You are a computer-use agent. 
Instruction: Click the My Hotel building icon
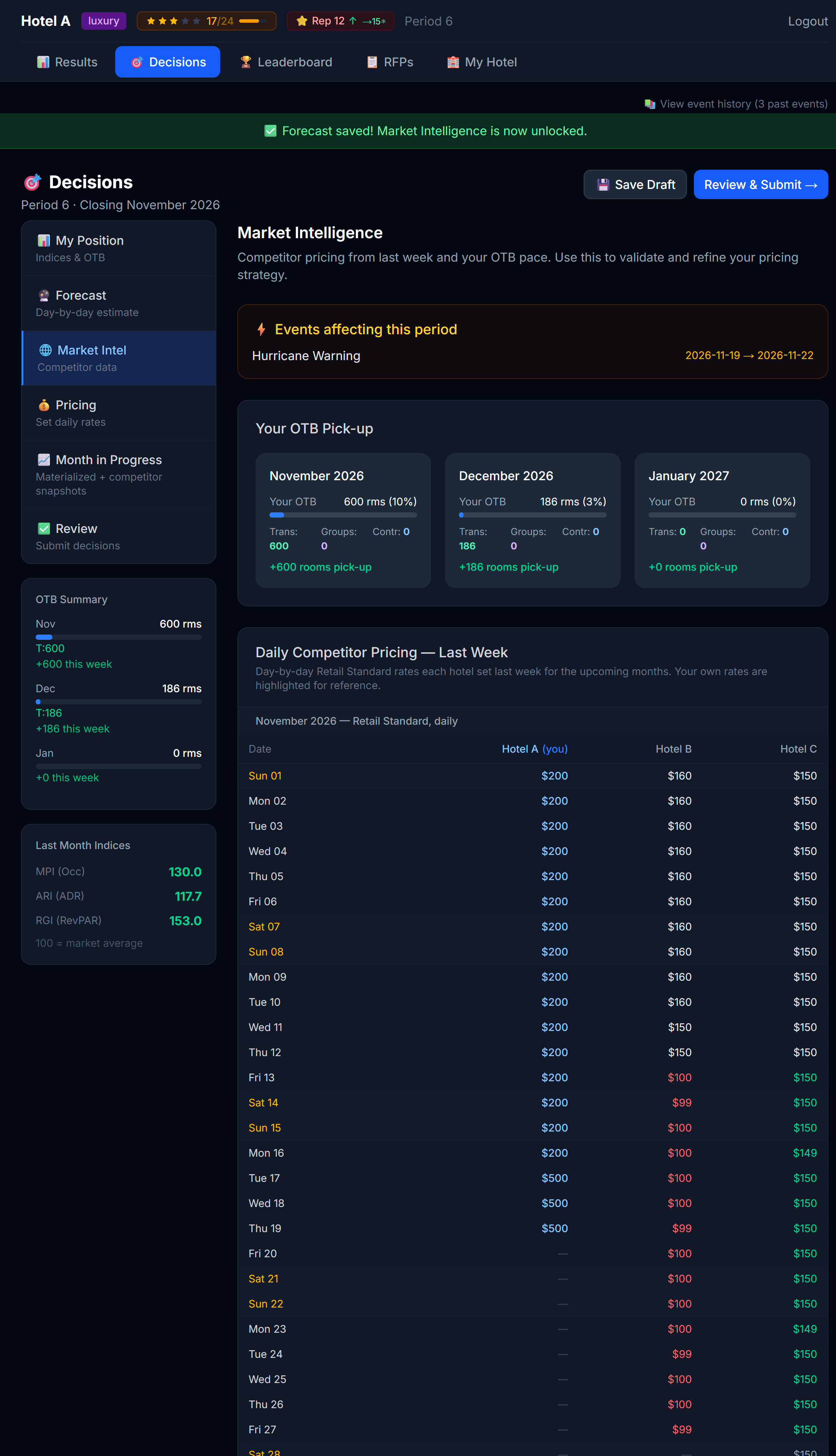(453, 62)
